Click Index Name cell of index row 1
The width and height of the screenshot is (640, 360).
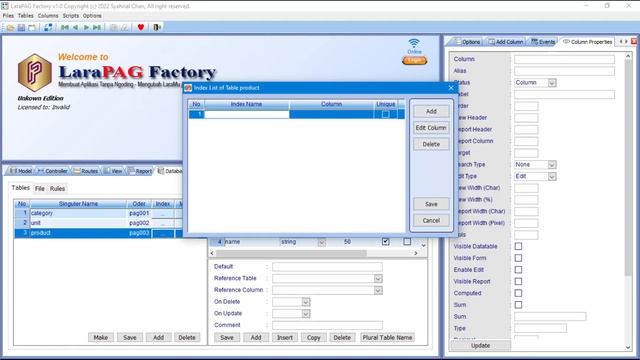pos(247,115)
